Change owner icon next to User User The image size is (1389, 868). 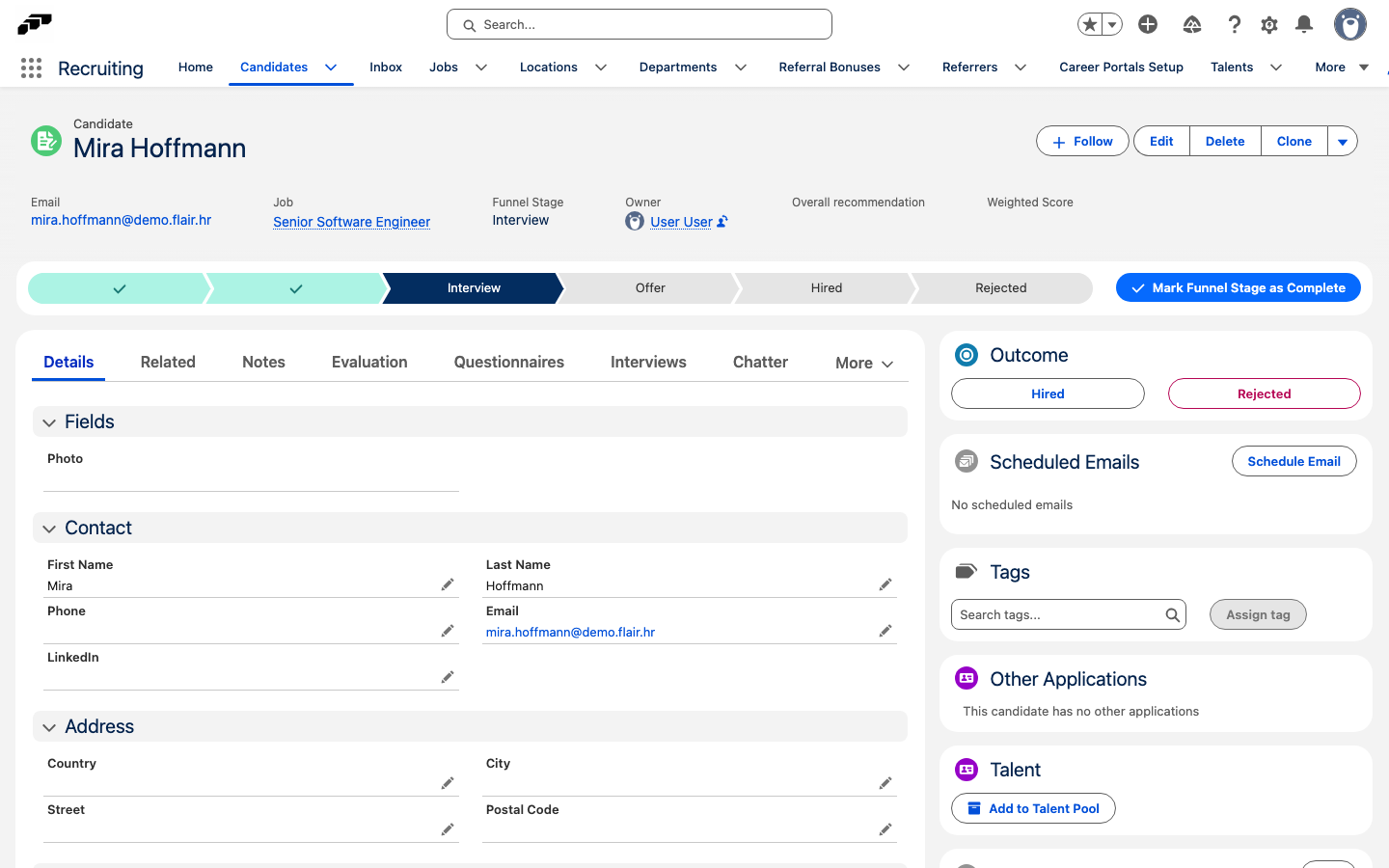point(722,222)
